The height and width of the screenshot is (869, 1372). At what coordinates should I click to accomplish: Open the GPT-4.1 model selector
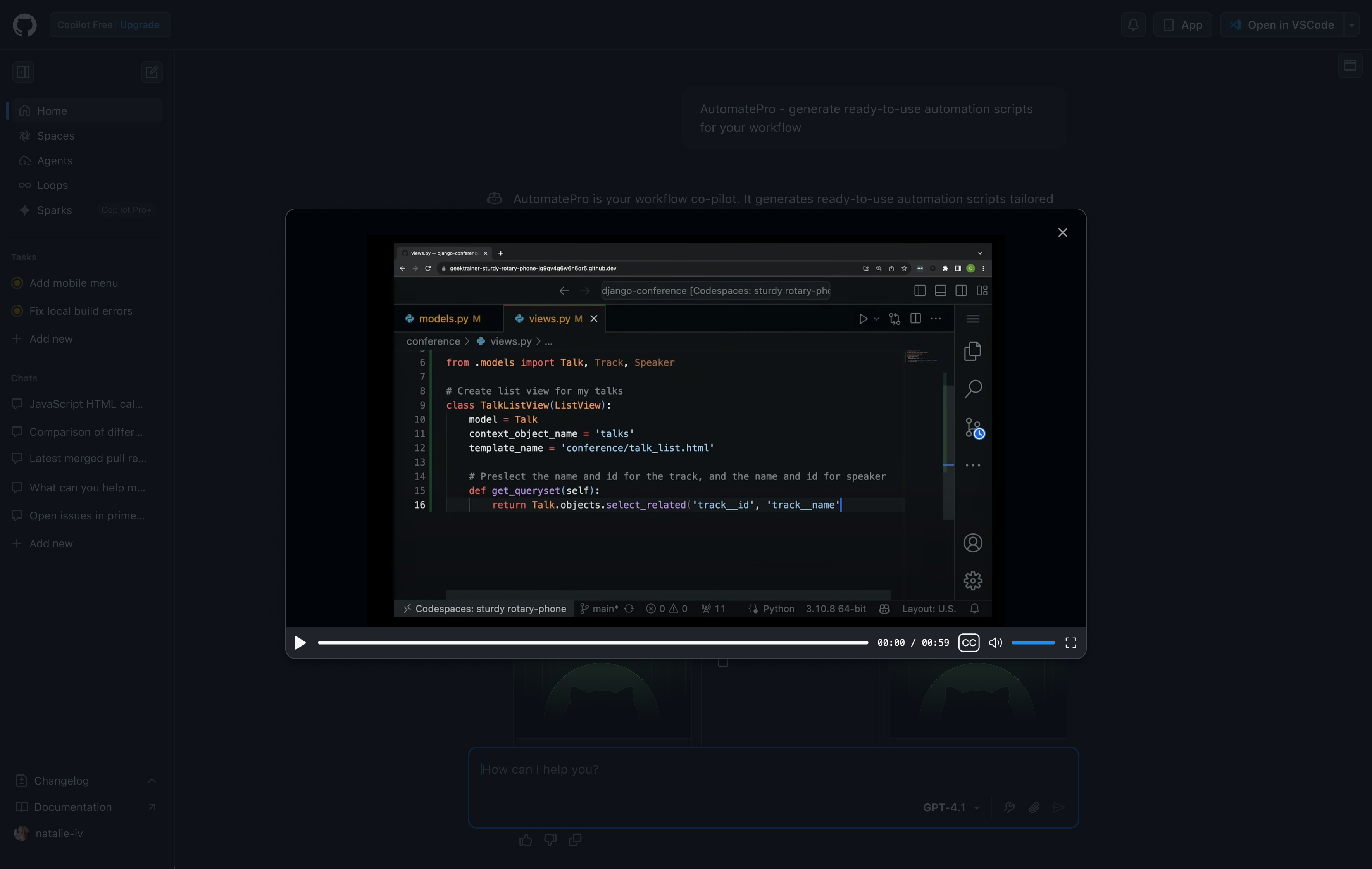(x=951, y=807)
